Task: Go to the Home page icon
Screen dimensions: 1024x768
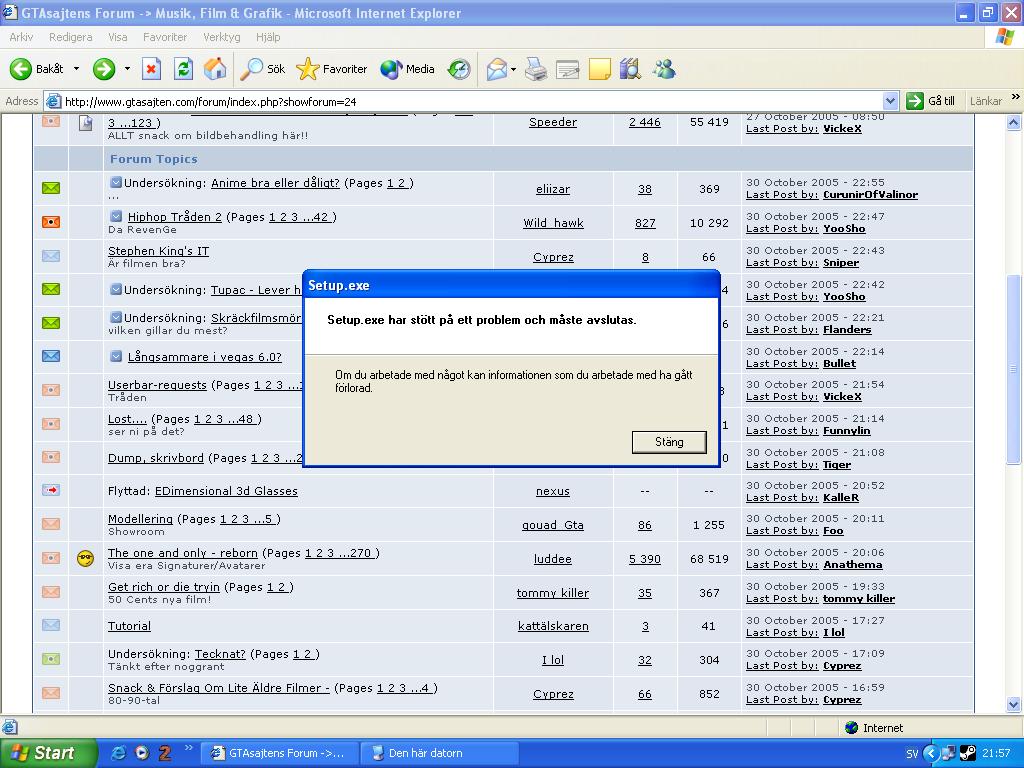Action: point(215,69)
